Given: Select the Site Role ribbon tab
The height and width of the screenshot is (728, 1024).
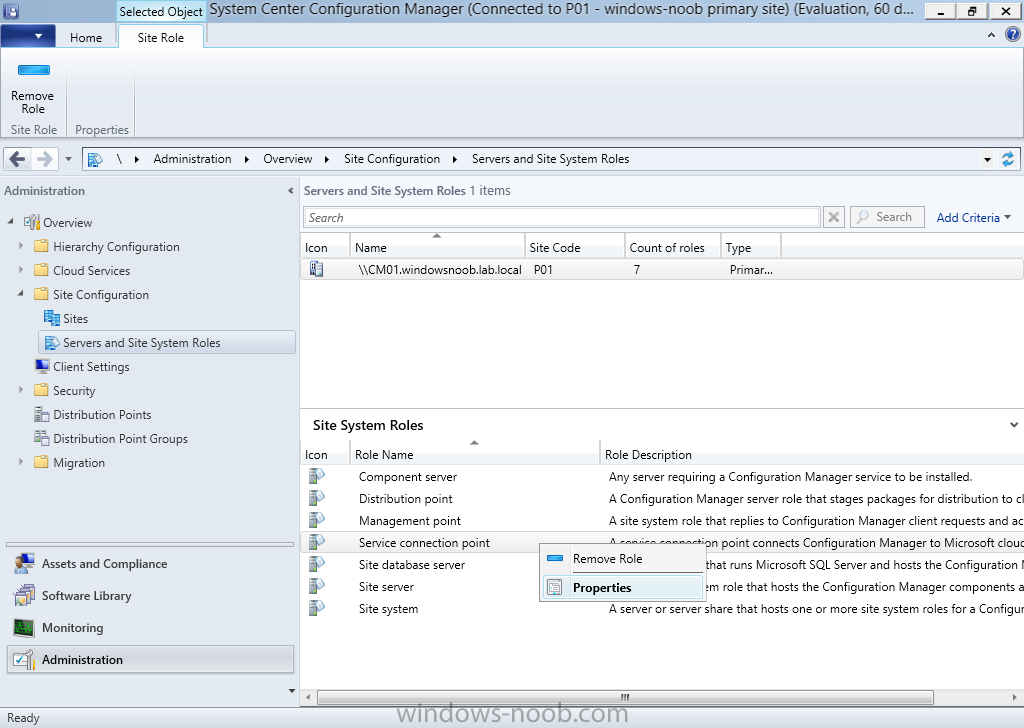Looking at the screenshot, I should click(161, 38).
